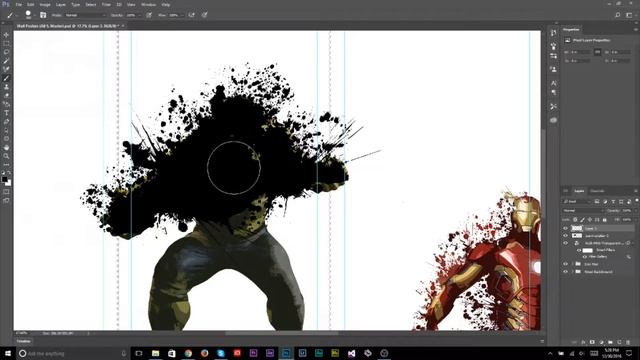Select the Lasso tool
Image resolution: width=640 pixels, height=360 pixels.
(6, 52)
